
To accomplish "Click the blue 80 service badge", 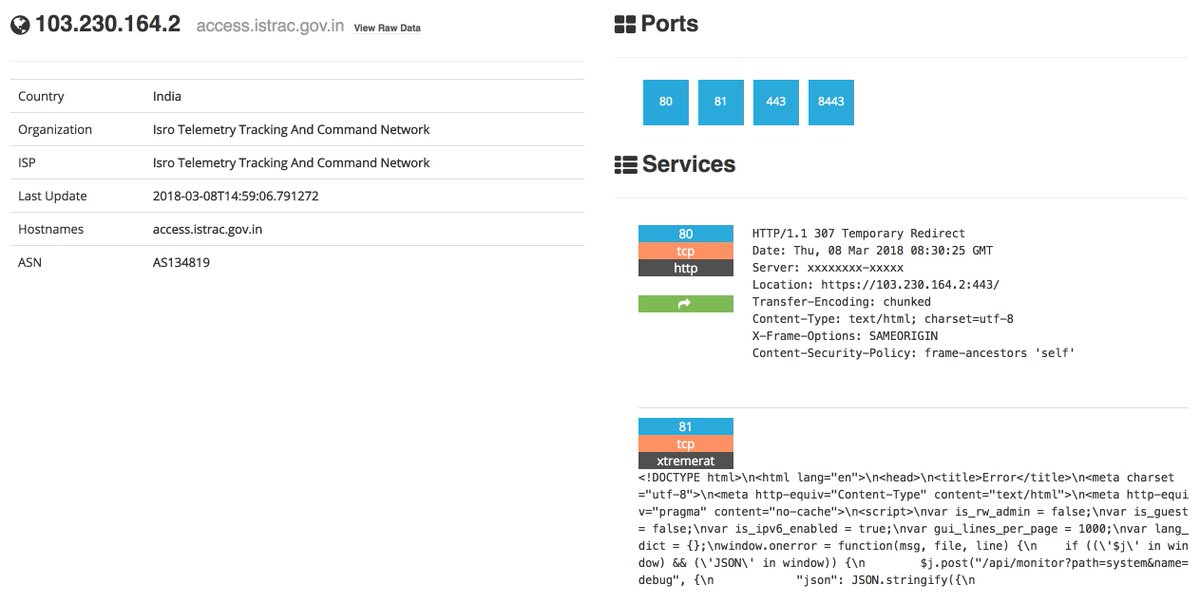I will click(x=685, y=234).
